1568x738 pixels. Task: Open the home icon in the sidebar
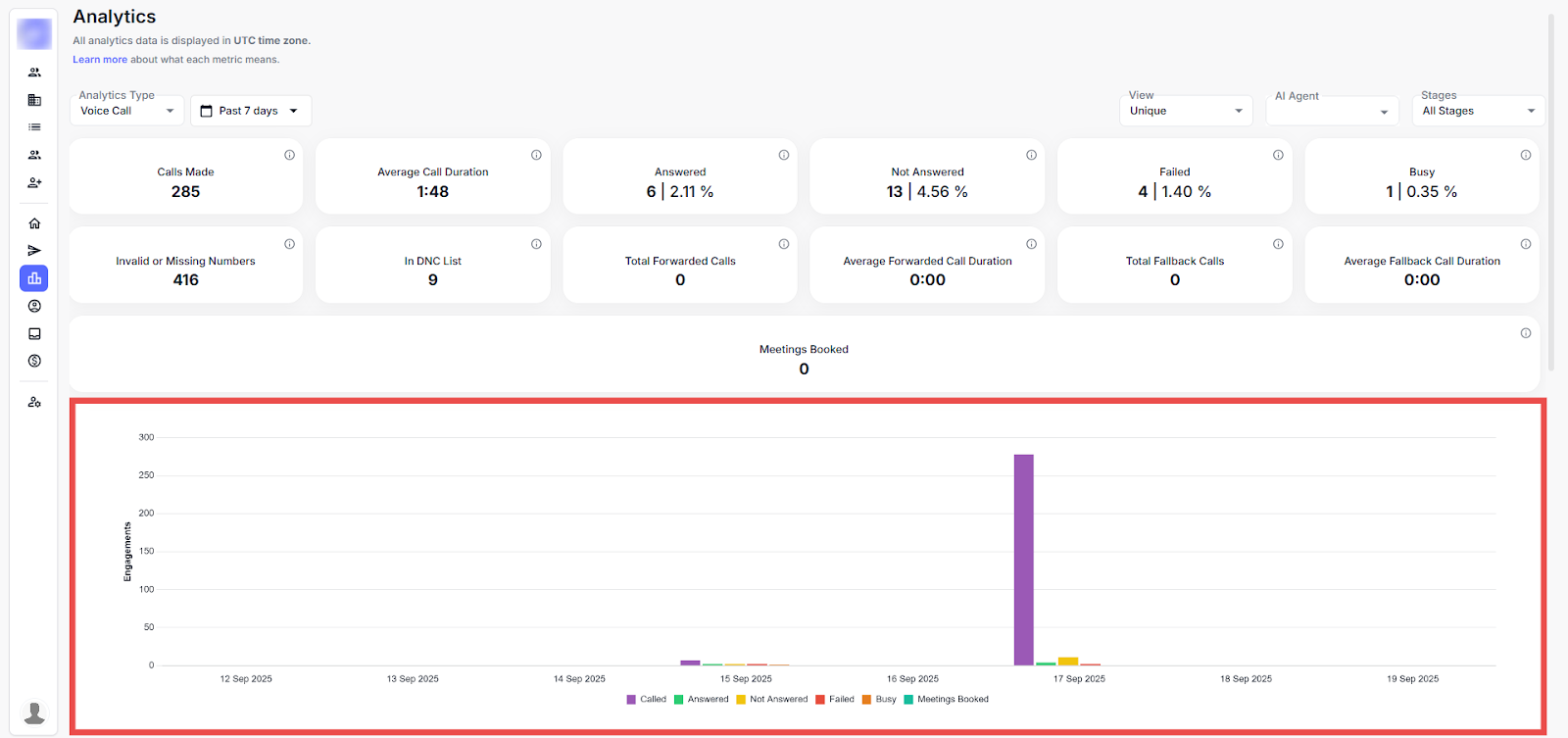pos(34,223)
